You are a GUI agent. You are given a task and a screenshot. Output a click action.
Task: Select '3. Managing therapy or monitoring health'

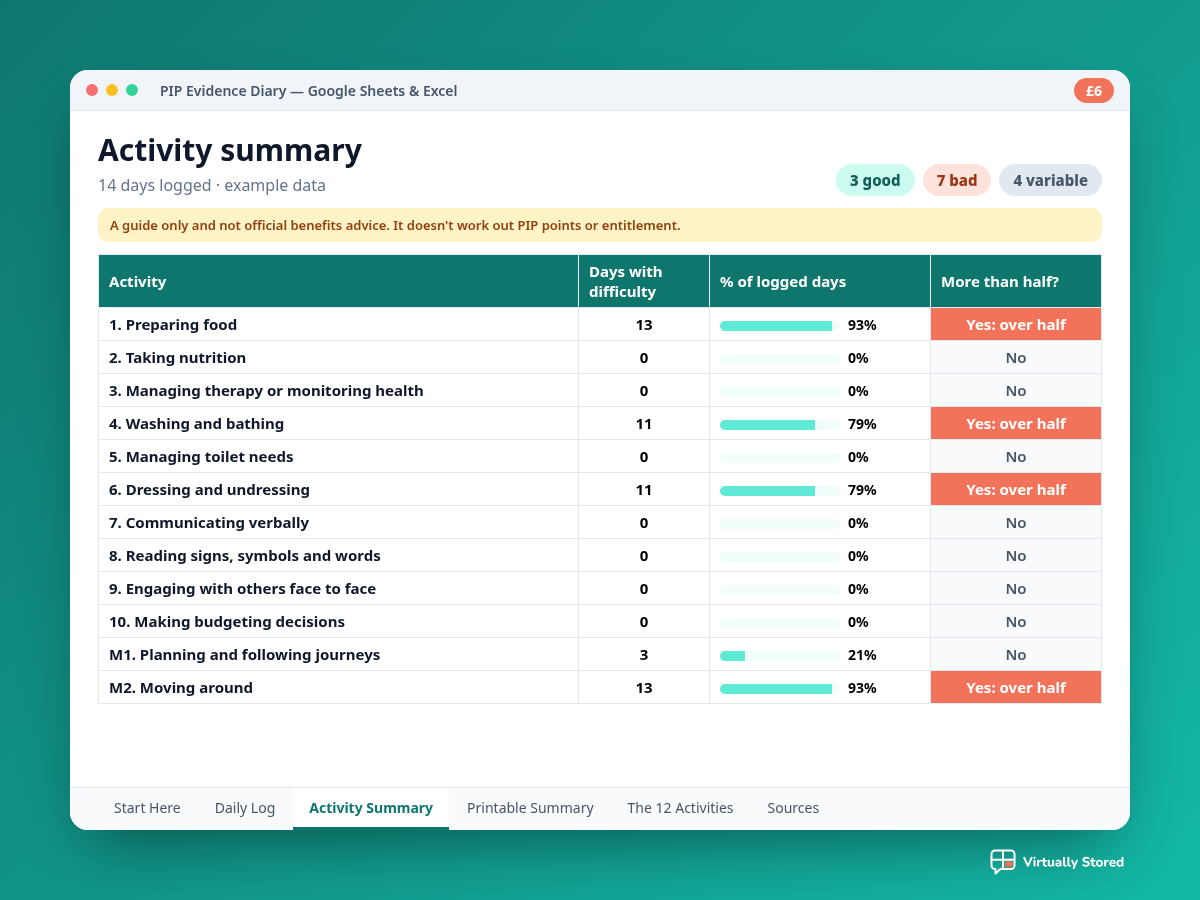tap(266, 391)
